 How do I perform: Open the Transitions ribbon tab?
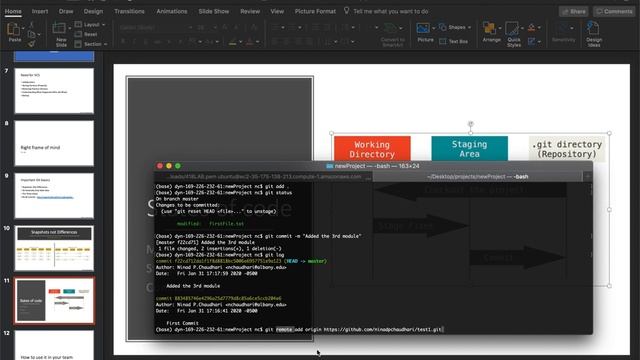click(x=129, y=11)
